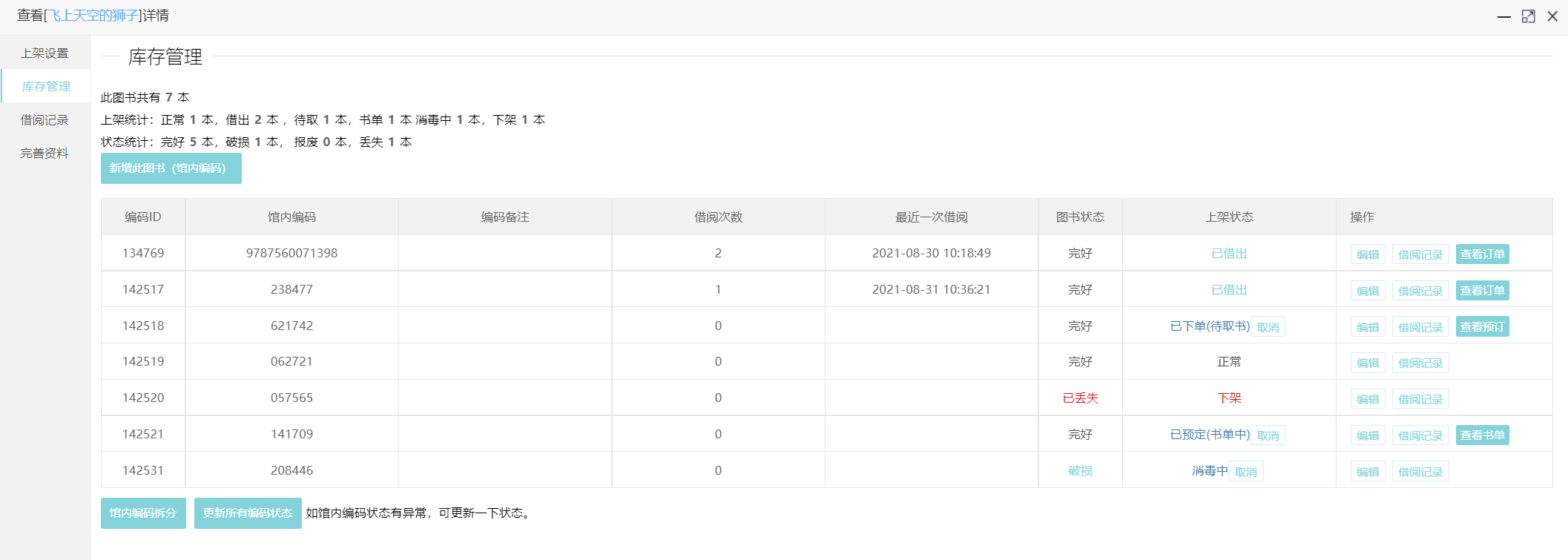Open the 完善资料 sidebar tab
The height and width of the screenshot is (560, 1568).
(45, 154)
